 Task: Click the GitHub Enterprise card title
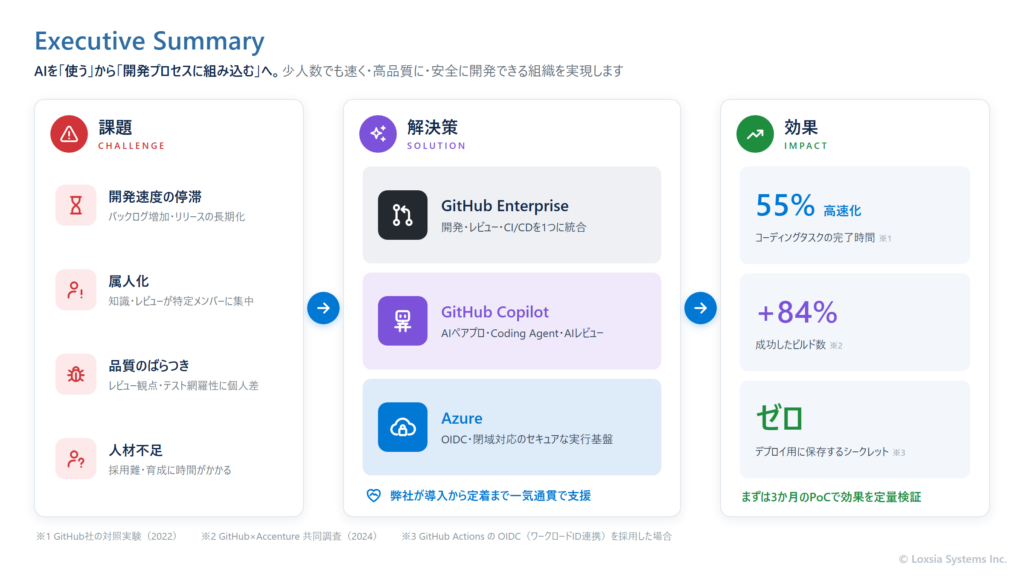click(505, 206)
